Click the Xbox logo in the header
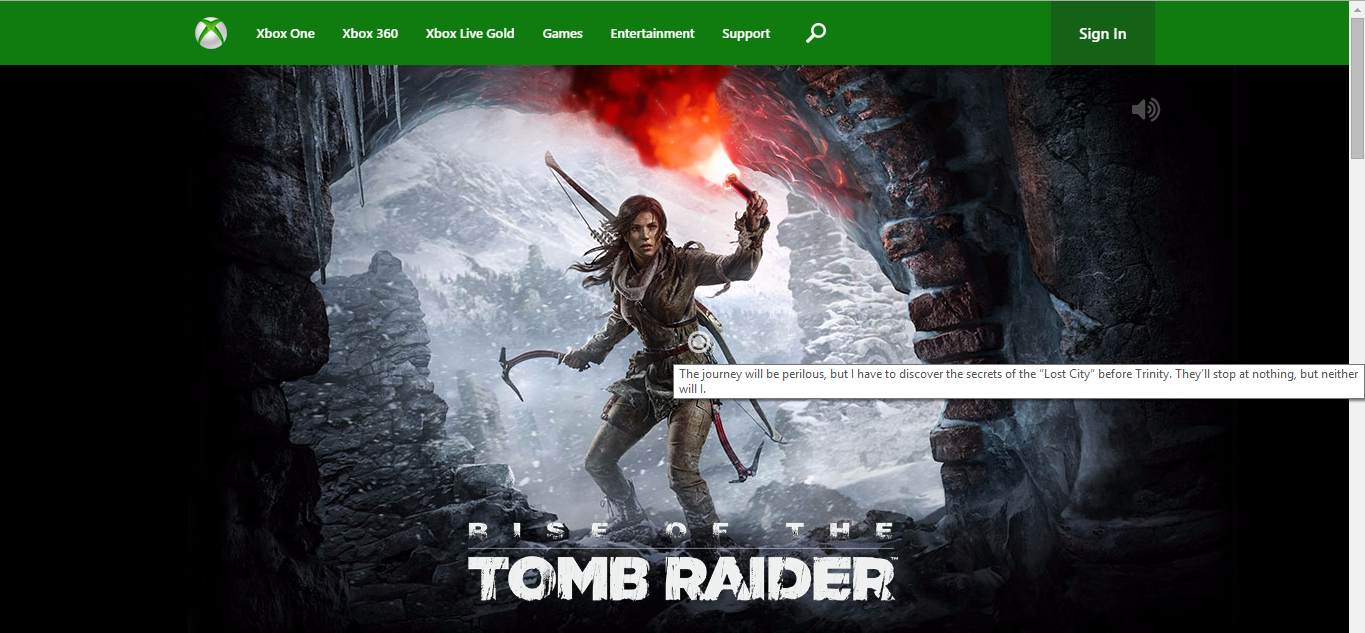 tap(211, 33)
